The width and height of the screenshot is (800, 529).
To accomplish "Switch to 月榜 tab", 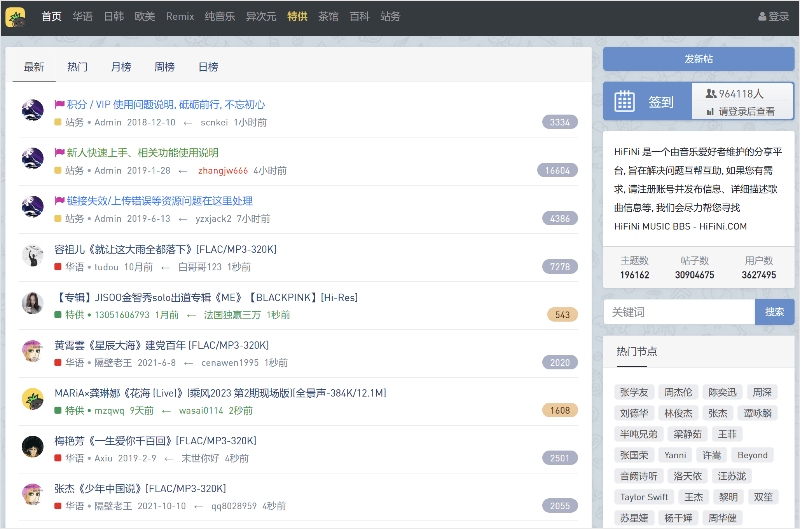I will point(121,67).
